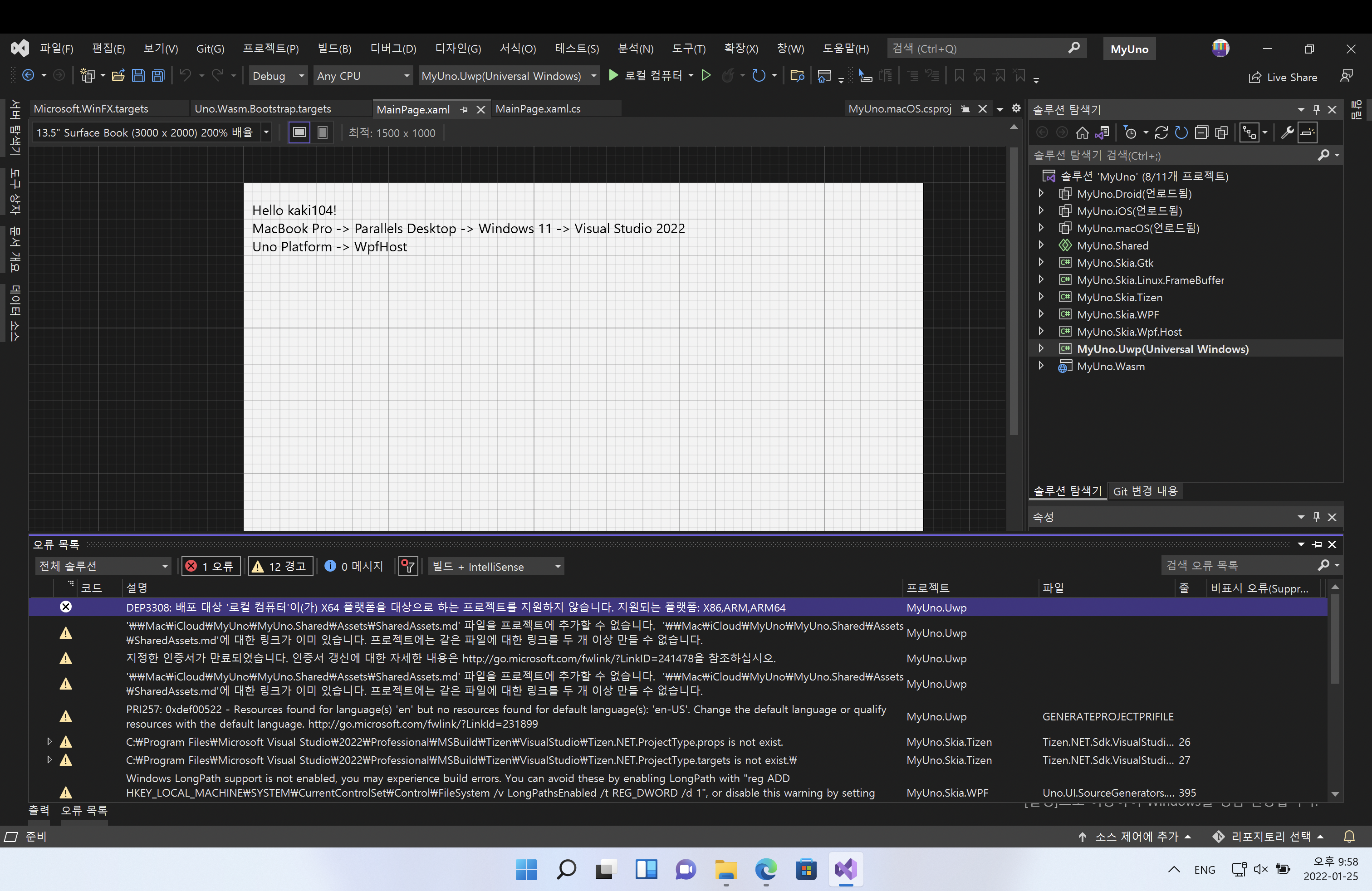Click 리포지토리 선택 in the status bar
Screen dimensions: 1372x891
[x=1270, y=836]
